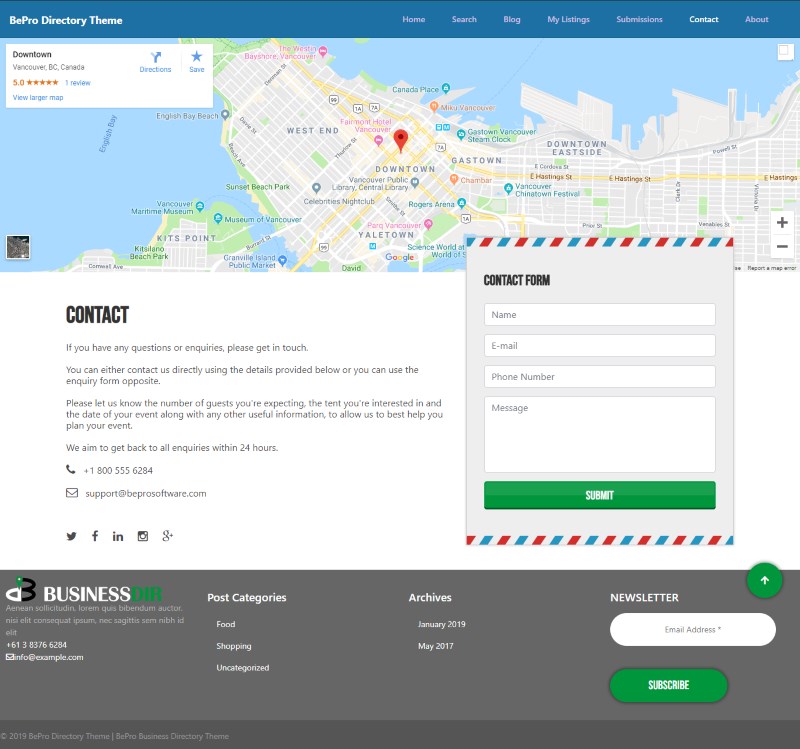This screenshot has width=800, height=749.
Task: Save the Downtown location with the star icon
Action: point(196,57)
